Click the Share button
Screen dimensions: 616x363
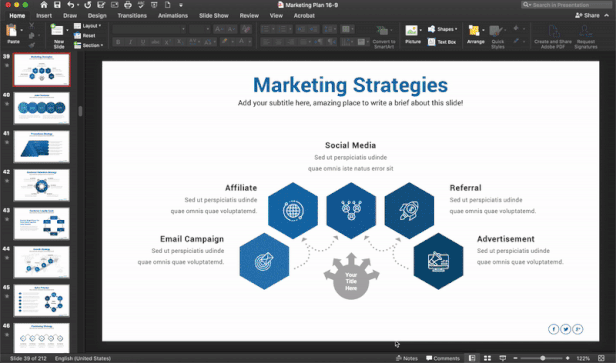pos(587,15)
